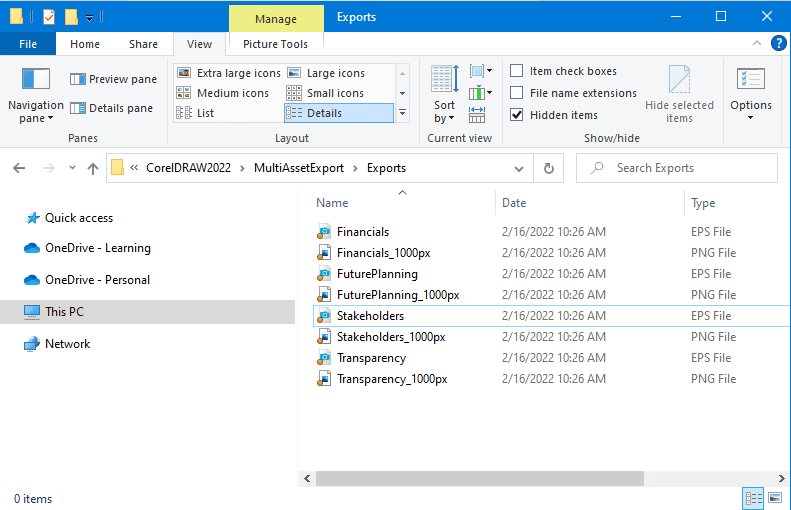Open the Help question mark icon
The height and width of the screenshot is (510, 791).
[x=778, y=43]
